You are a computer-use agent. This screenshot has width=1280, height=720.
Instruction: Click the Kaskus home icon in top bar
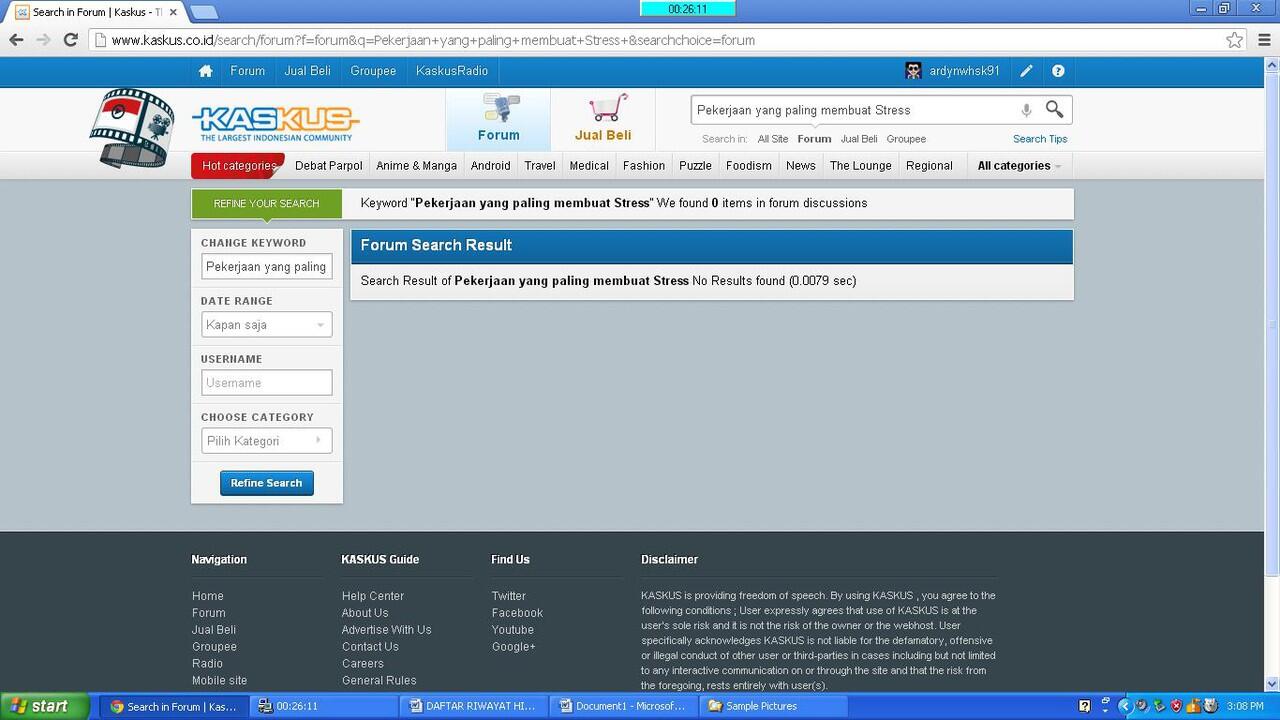pyautogui.click(x=206, y=71)
